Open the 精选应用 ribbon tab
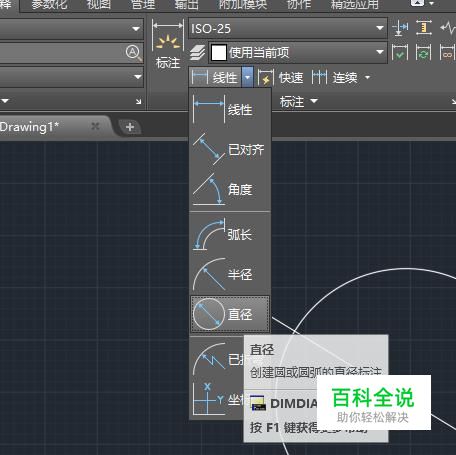Viewport: 456px width, 455px height. coord(355,5)
